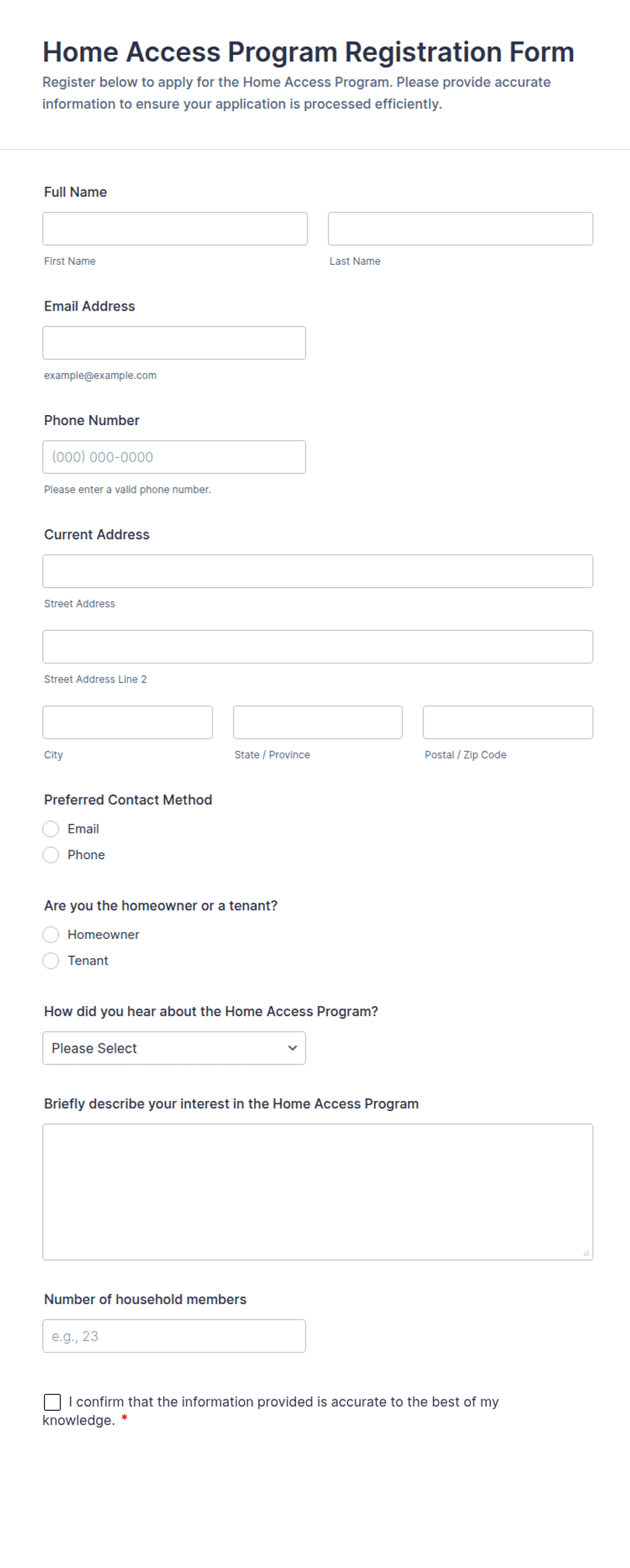Click the interest description text area

(x=318, y=1192)
